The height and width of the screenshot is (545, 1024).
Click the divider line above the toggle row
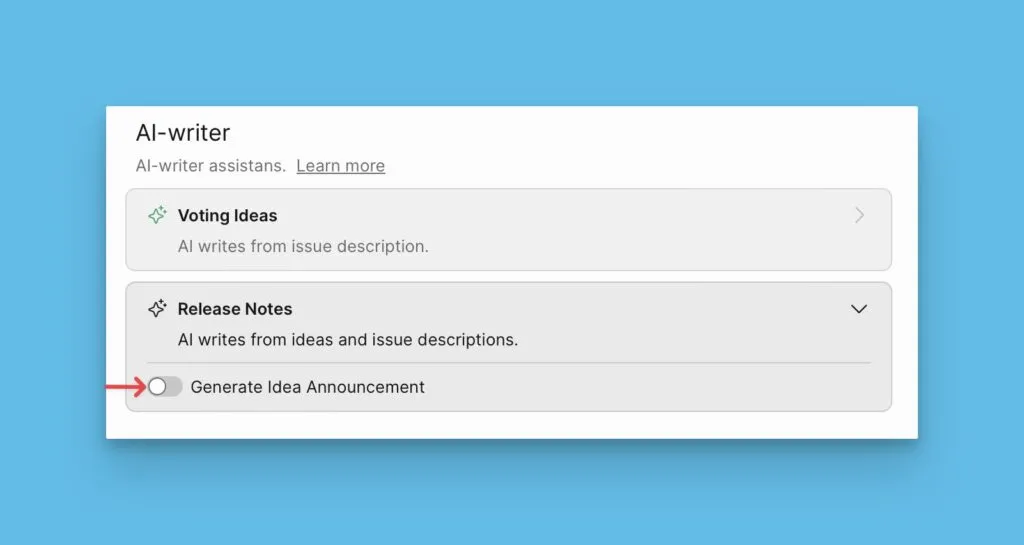coord(508,362)
